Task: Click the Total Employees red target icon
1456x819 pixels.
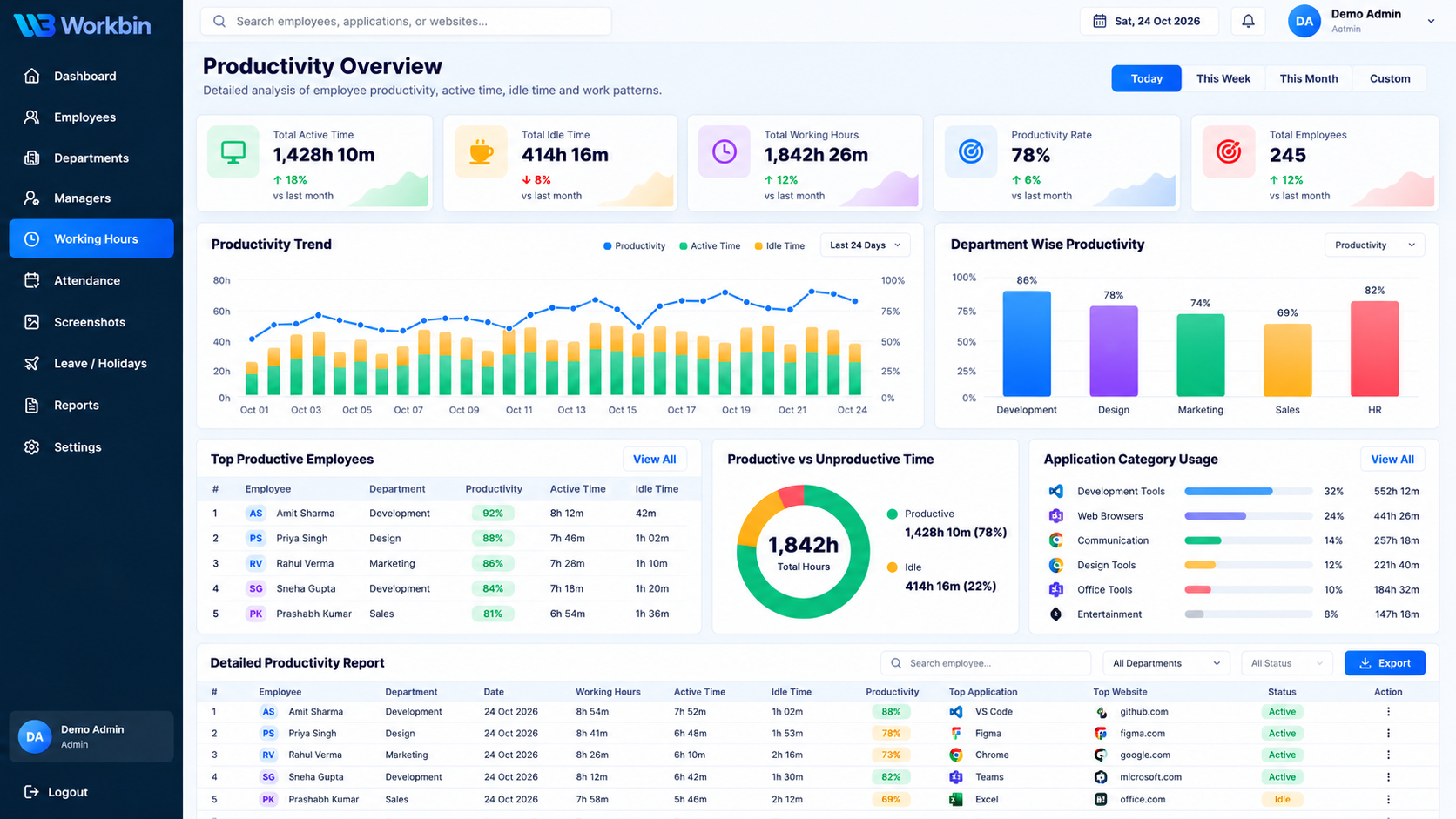Action: tap(1229, 152)
